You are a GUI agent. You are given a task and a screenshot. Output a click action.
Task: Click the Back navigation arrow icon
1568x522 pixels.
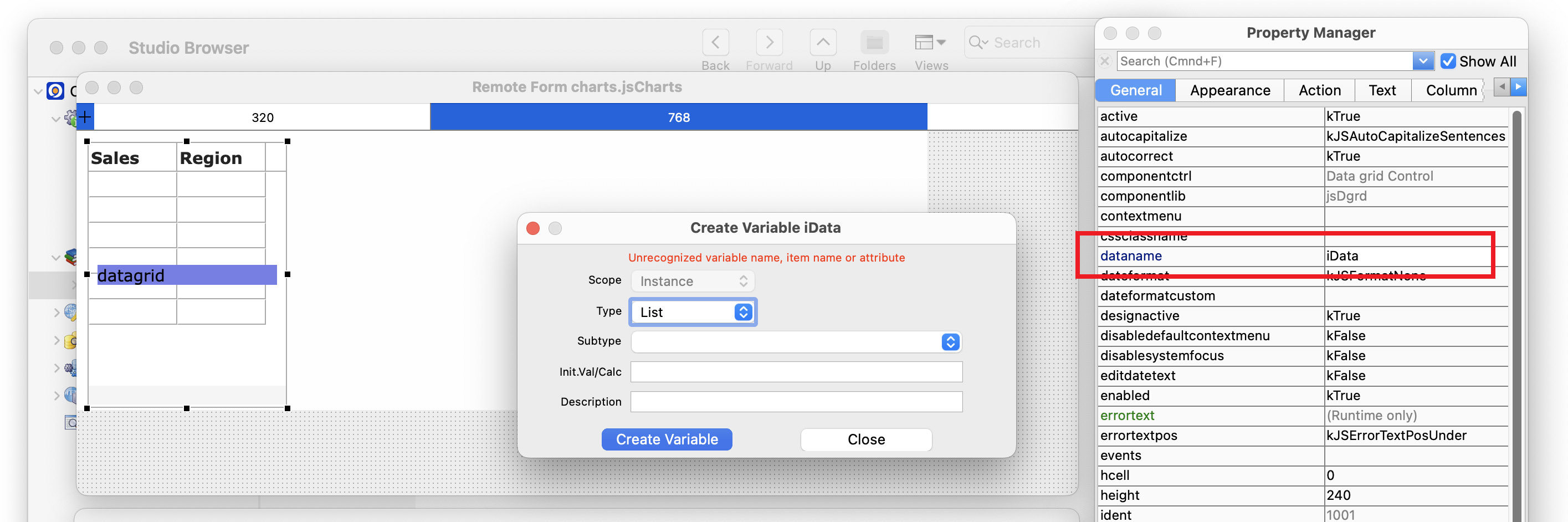715,43
